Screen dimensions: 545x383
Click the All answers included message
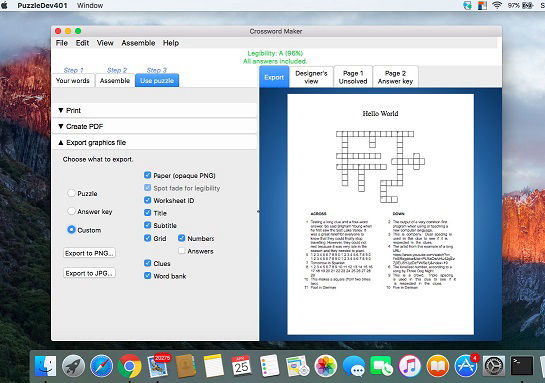(x=275, y=61)
